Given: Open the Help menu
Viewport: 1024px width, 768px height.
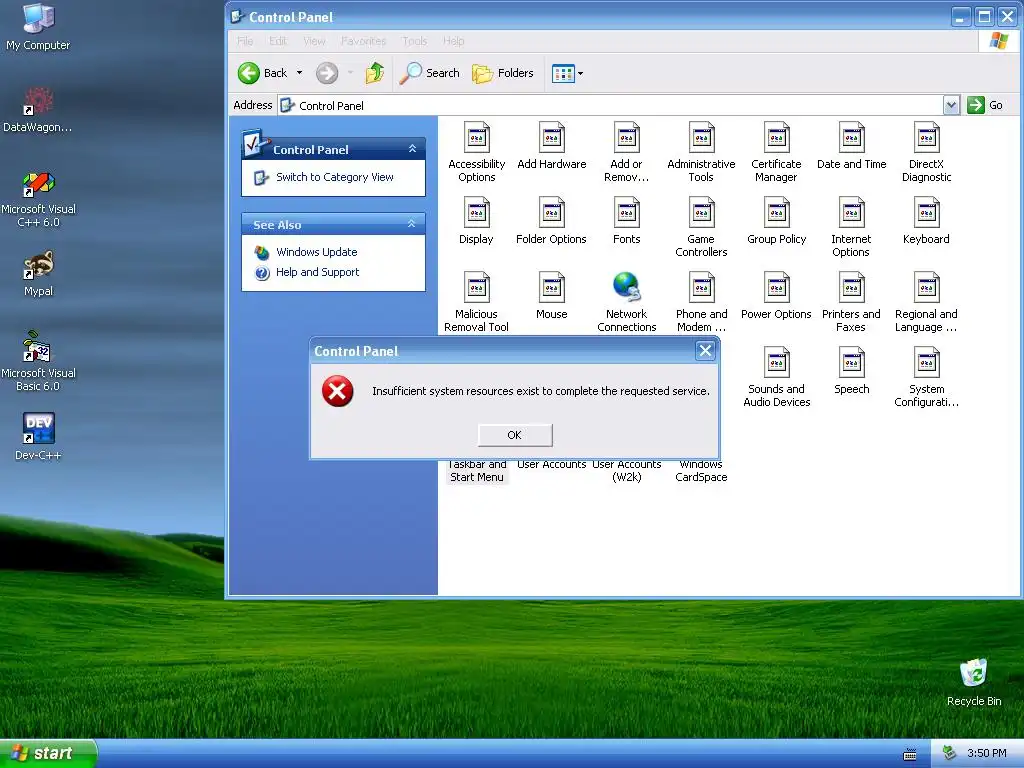Looking at the screenshot, I should [453, 41].
